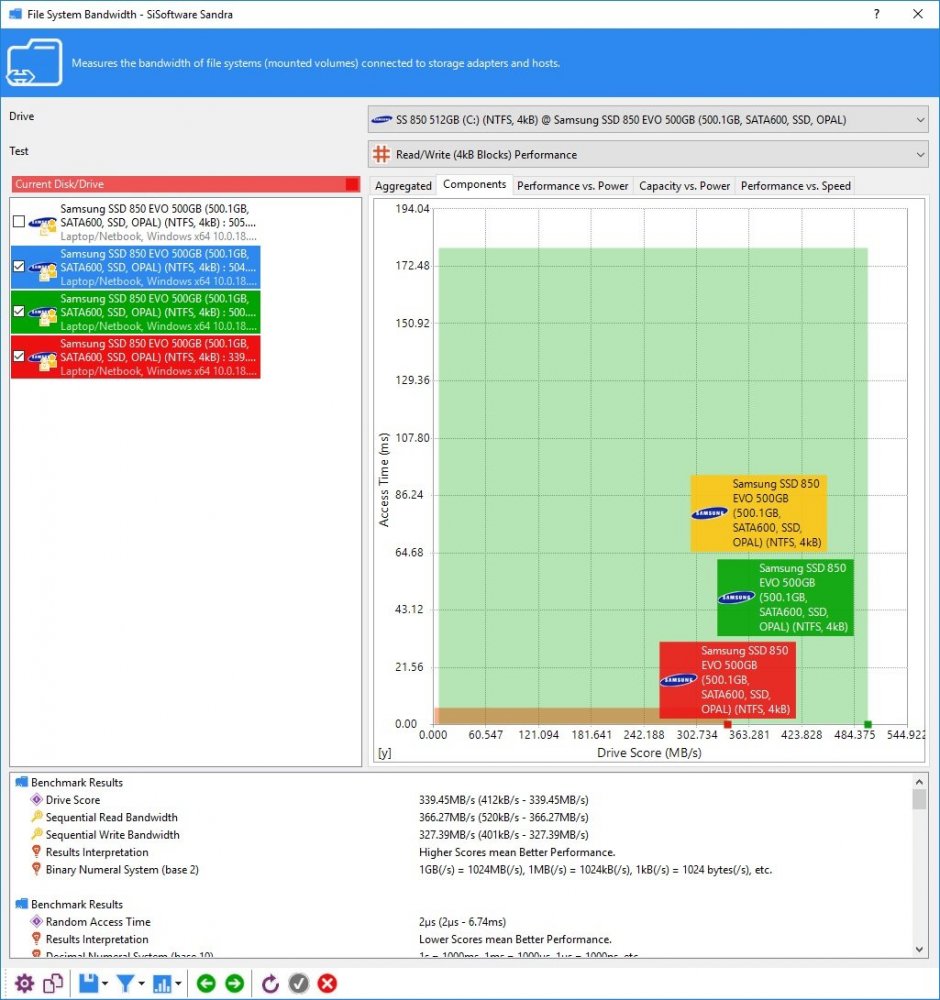Click the Binary Numeral System pin icon
This screenshot has height=1000, width=940.
36,869
